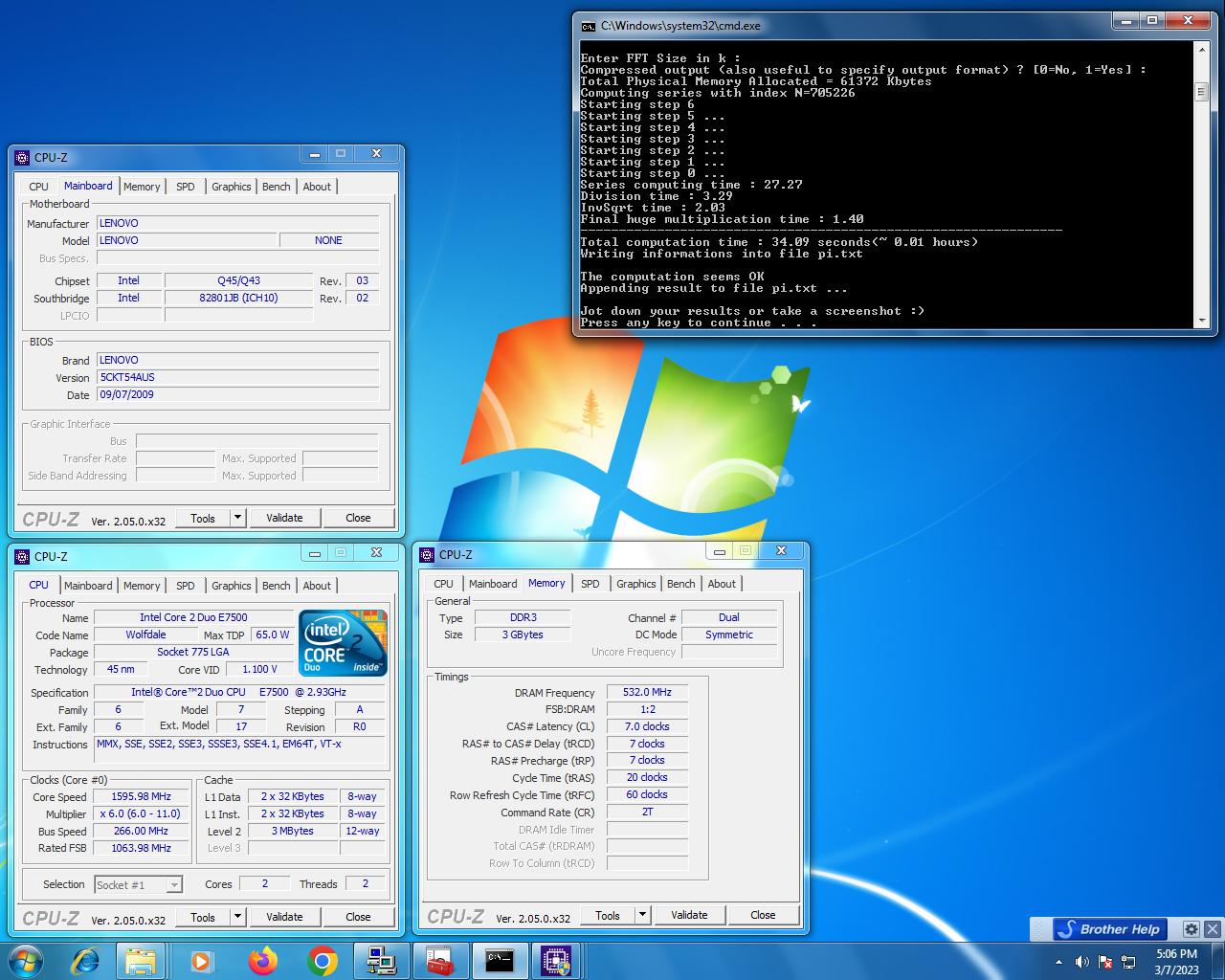Click the memory Type DDR3 field
1225x980 pixels.
(x=523, y=617)
